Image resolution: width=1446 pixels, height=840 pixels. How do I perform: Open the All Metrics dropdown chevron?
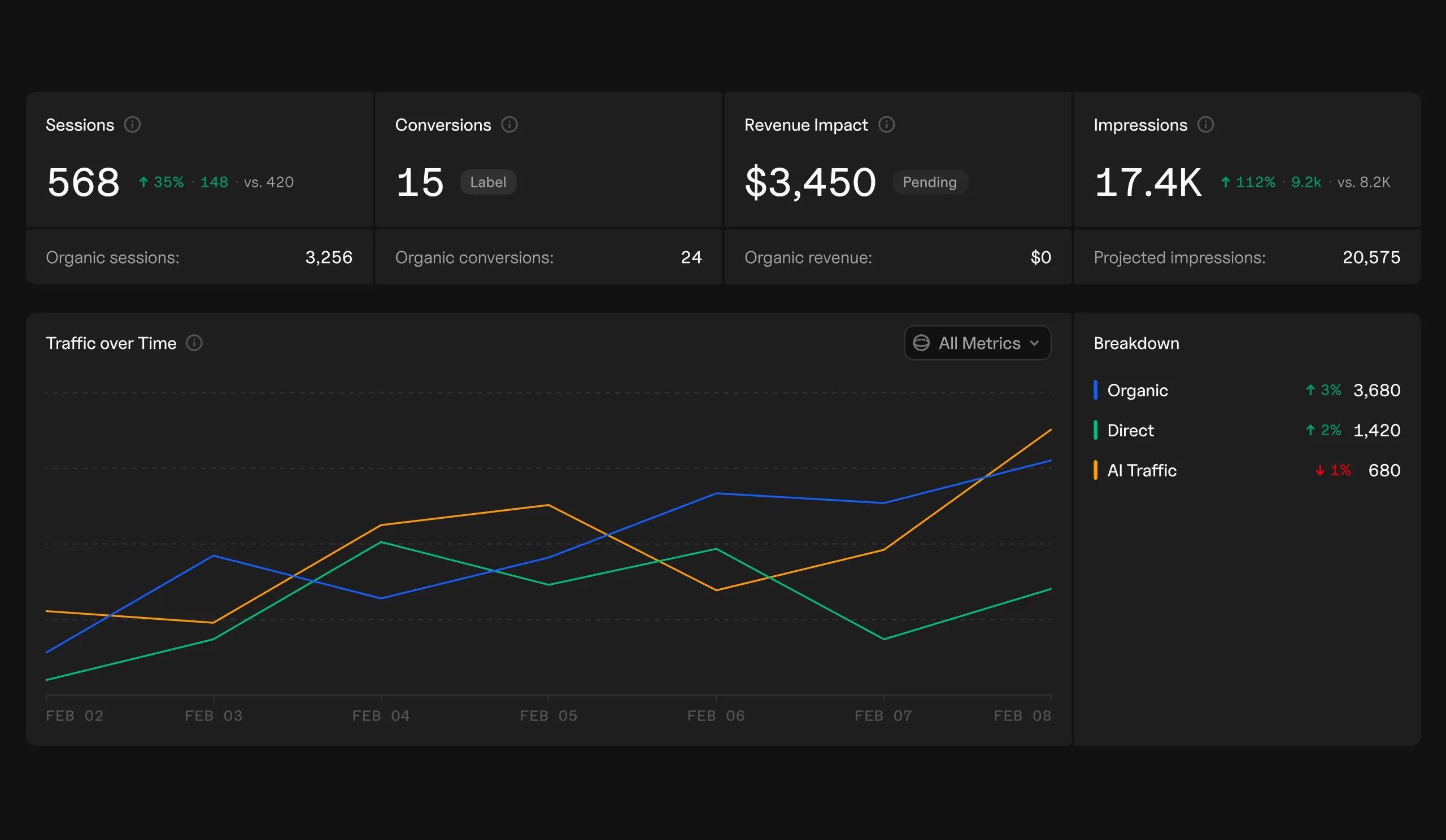tap(1035, 343)
